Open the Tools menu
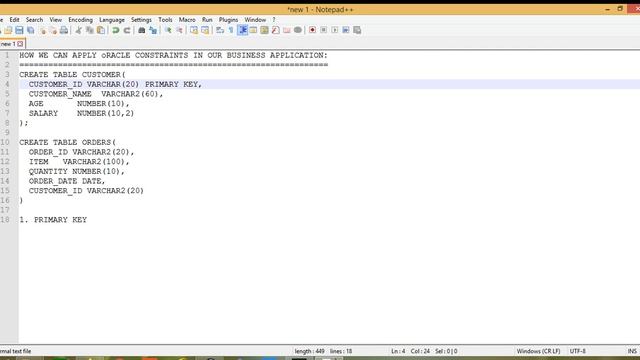Screen dimensions: 640x360 click(x=165, y=20)
